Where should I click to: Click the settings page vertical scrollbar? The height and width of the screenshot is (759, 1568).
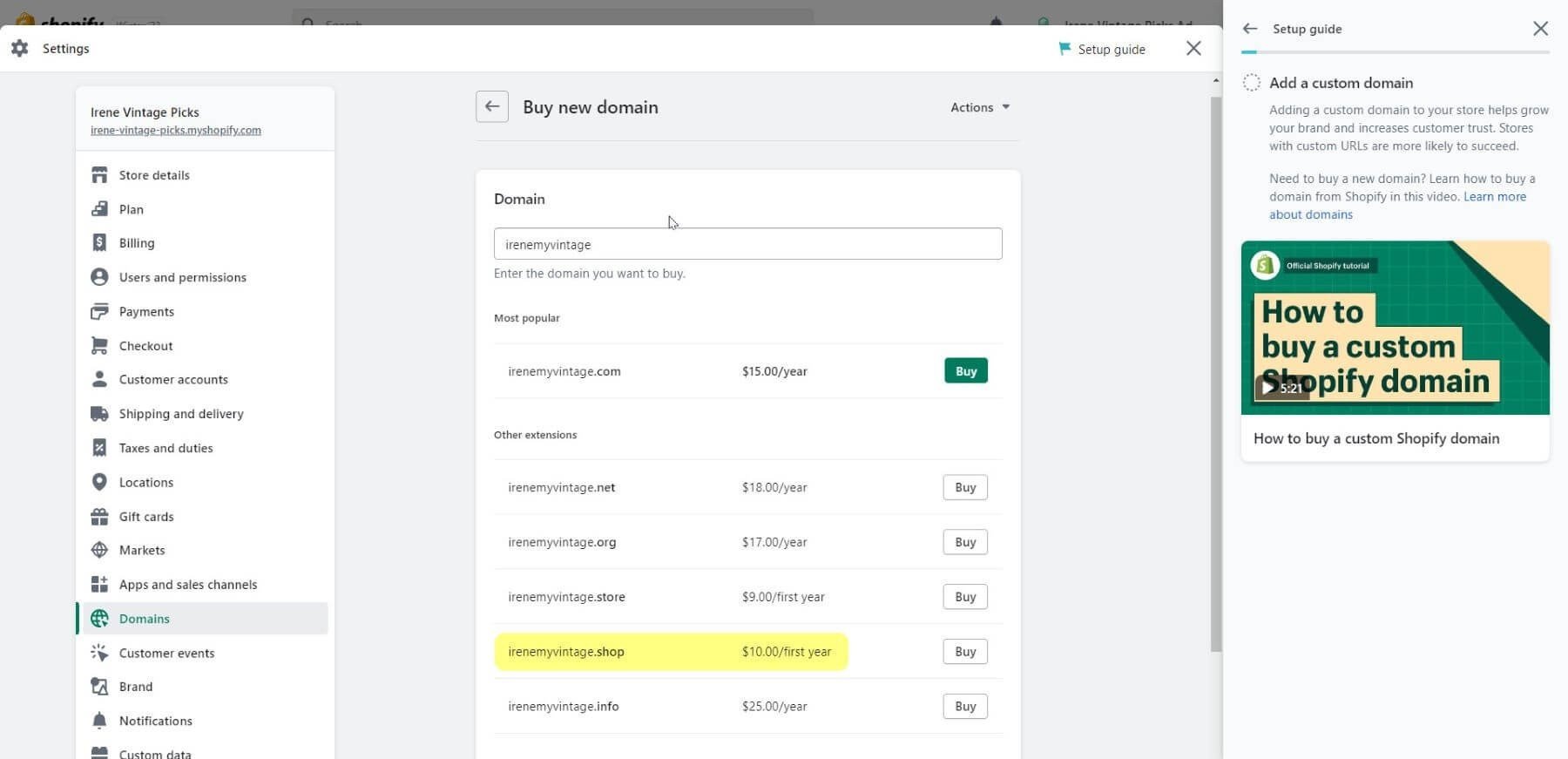pyautogui.click(x=1216, y=375)
